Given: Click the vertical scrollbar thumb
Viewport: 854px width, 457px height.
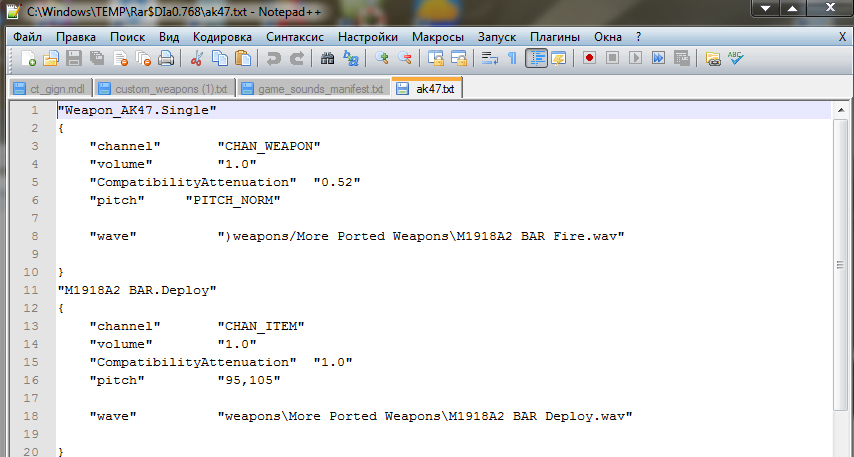Looking at the screenshot, I should (841, 265).
